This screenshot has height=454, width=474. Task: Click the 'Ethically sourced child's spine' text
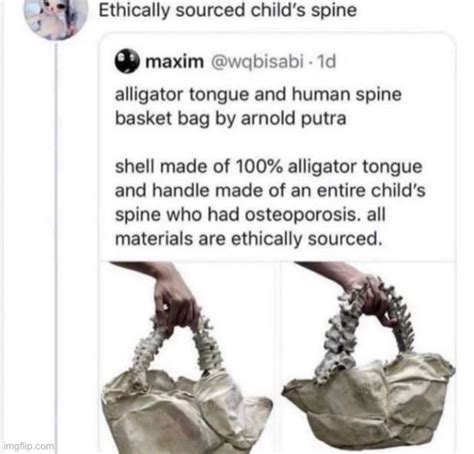228,10
